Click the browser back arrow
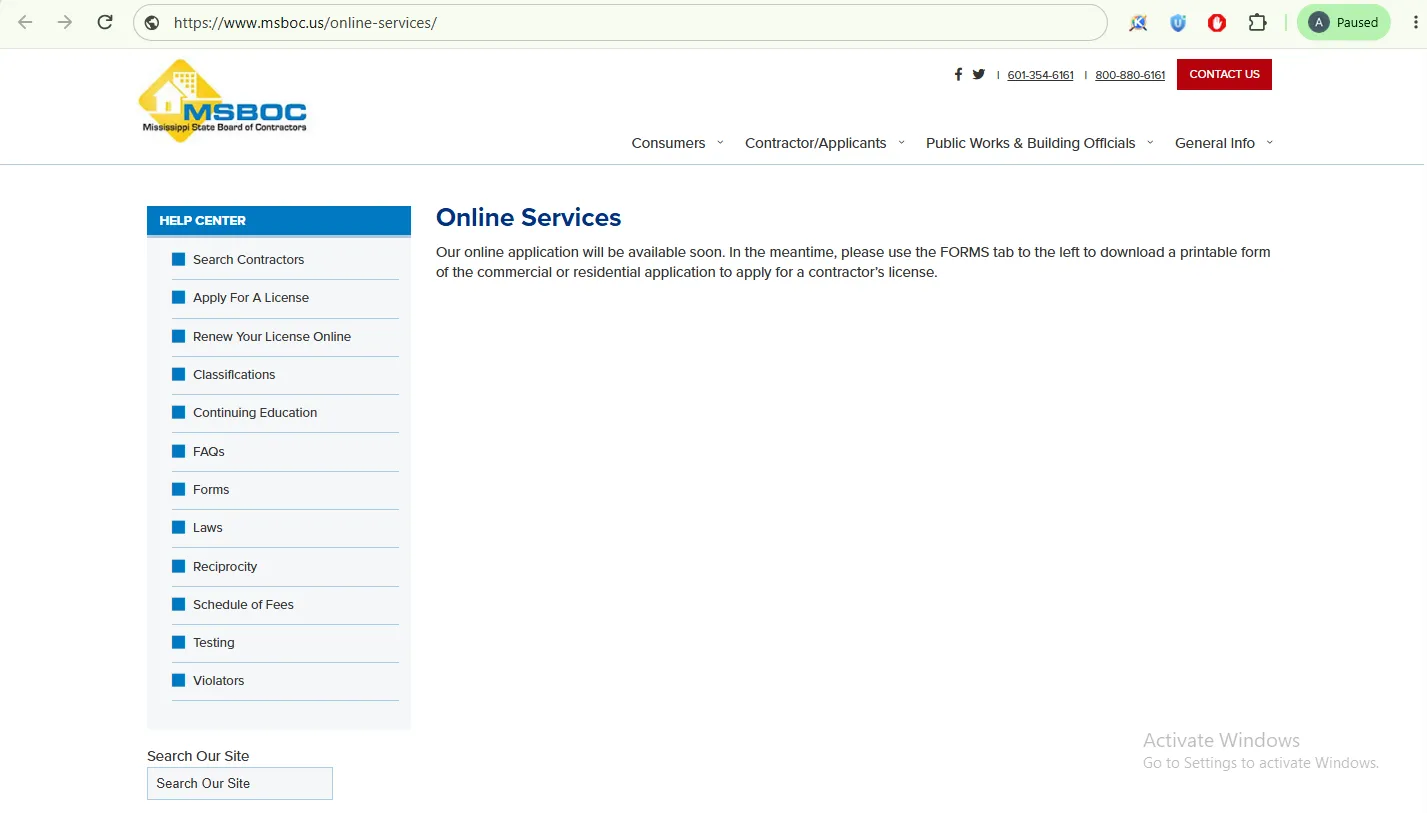Viewport: 1427px width, 813px height. point(25,22)
